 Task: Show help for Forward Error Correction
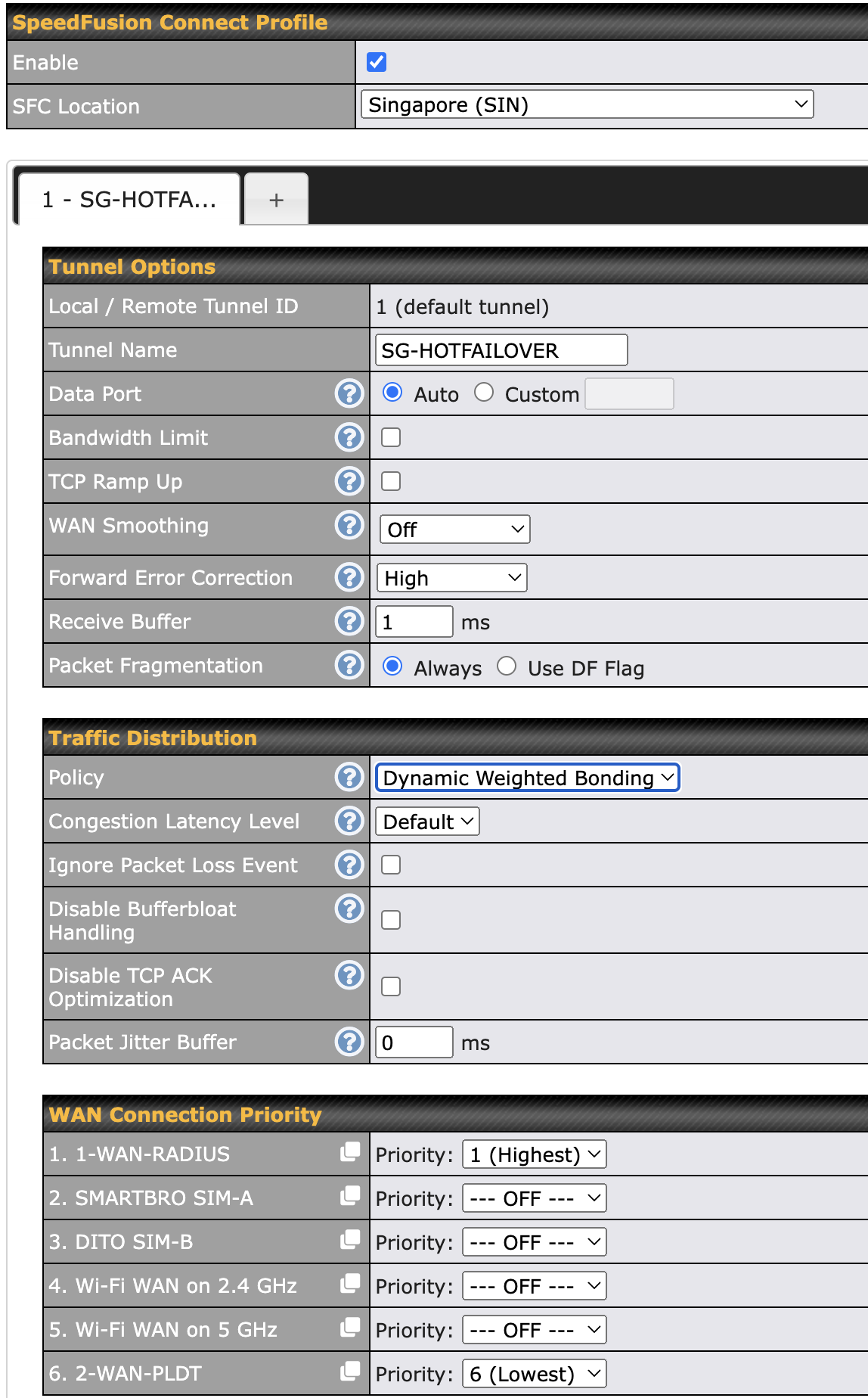coord(349,577)
